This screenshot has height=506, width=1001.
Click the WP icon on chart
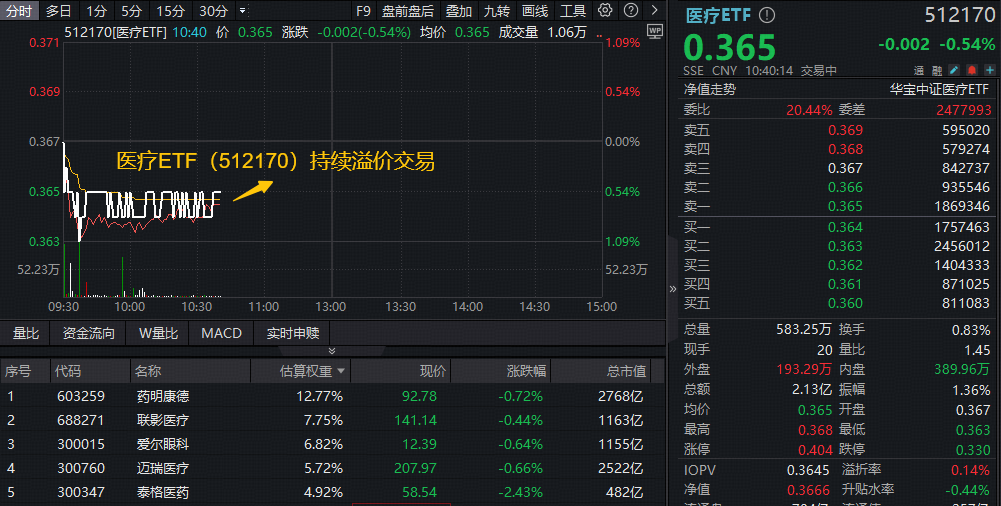654,31
